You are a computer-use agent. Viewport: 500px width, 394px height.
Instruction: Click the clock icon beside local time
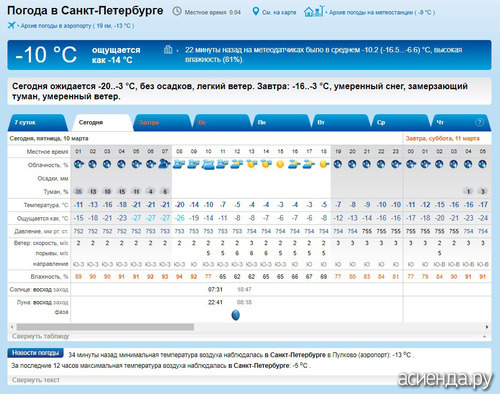pos(177,12)
